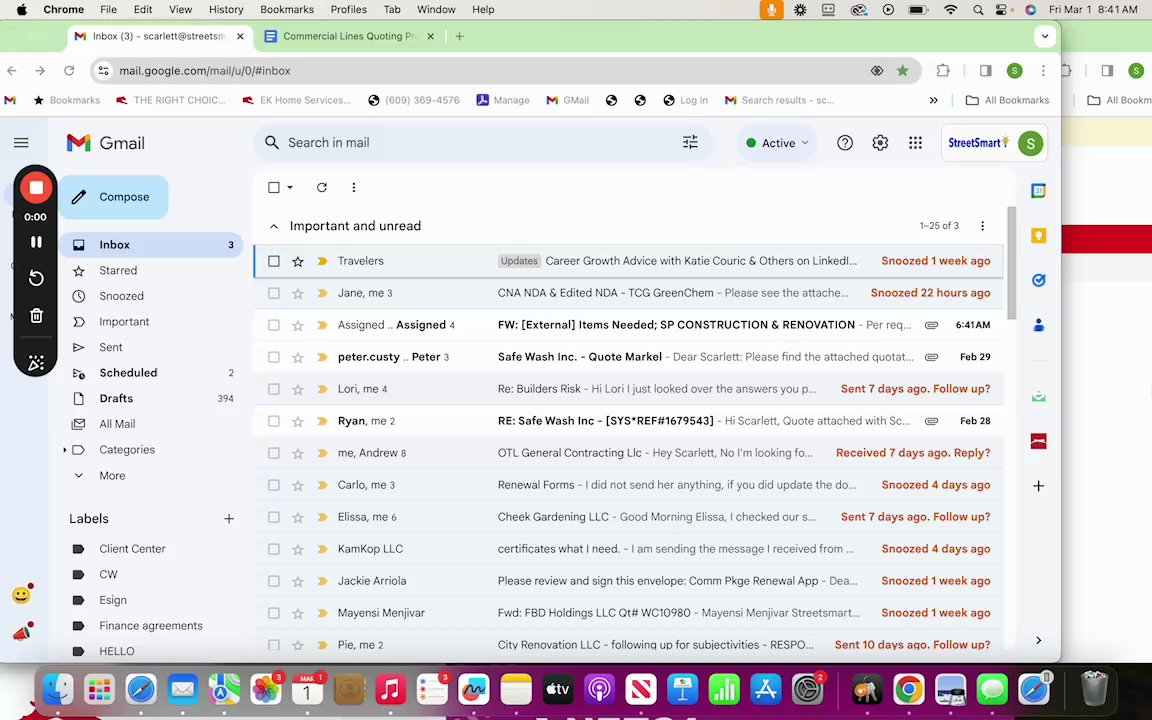Open the Bookmarks menu
The height and width of the screenshot is (720, 1152).
(287, 10)
